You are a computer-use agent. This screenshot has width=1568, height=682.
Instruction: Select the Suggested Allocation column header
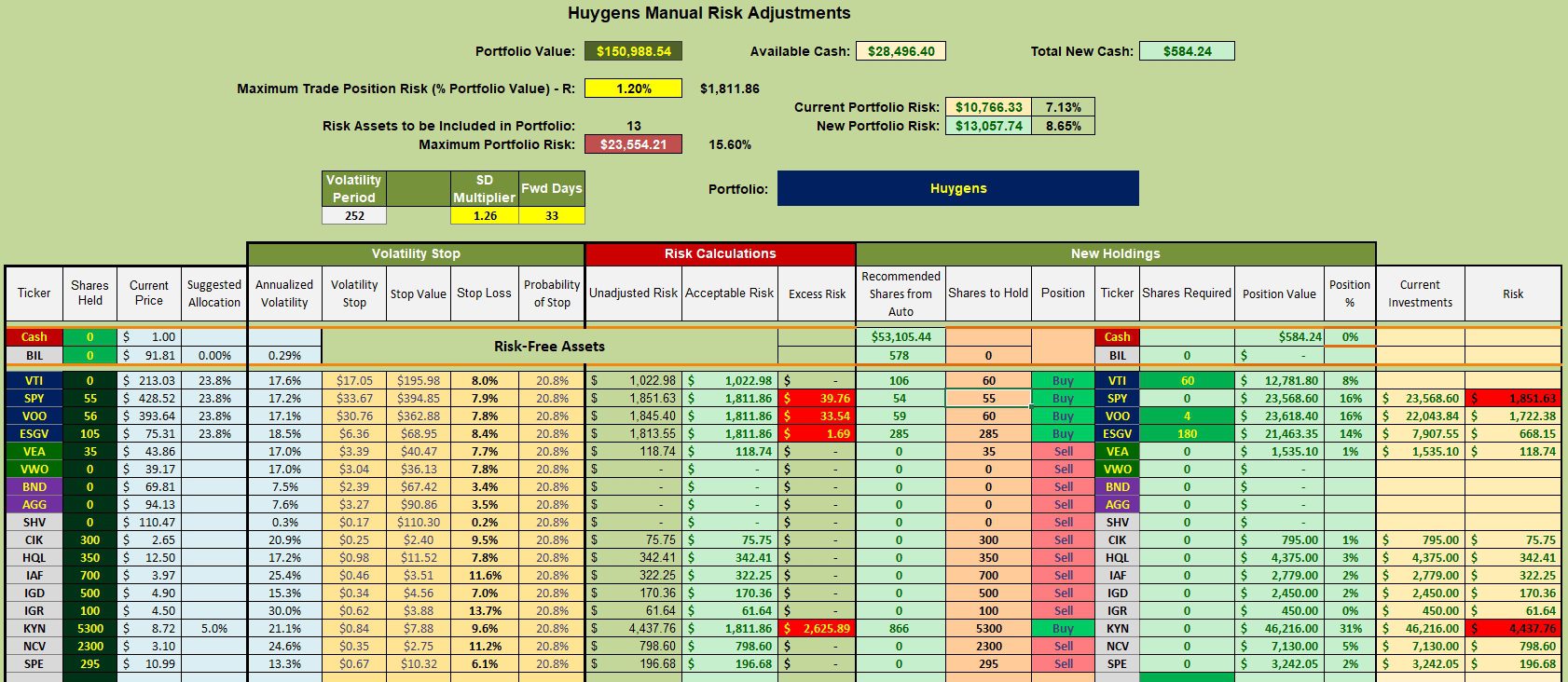tap(214, 293)
